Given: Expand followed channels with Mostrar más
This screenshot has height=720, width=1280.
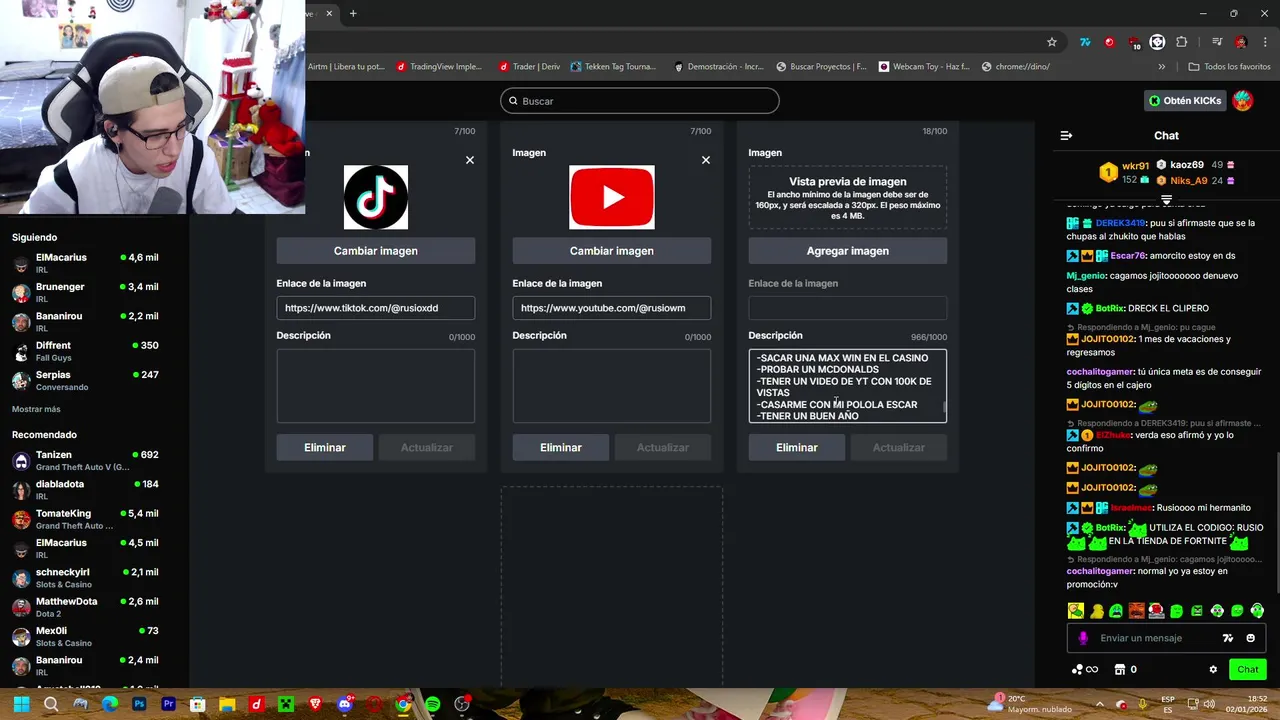Looking at the screenshot, I should (x=36, y=409).
